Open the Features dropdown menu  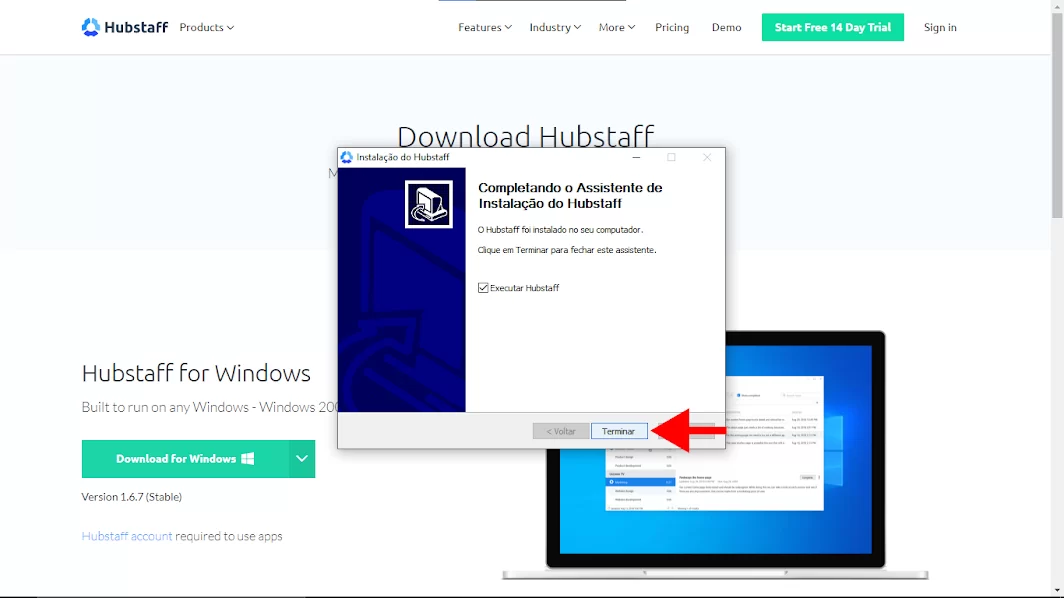tap(484, 27)
